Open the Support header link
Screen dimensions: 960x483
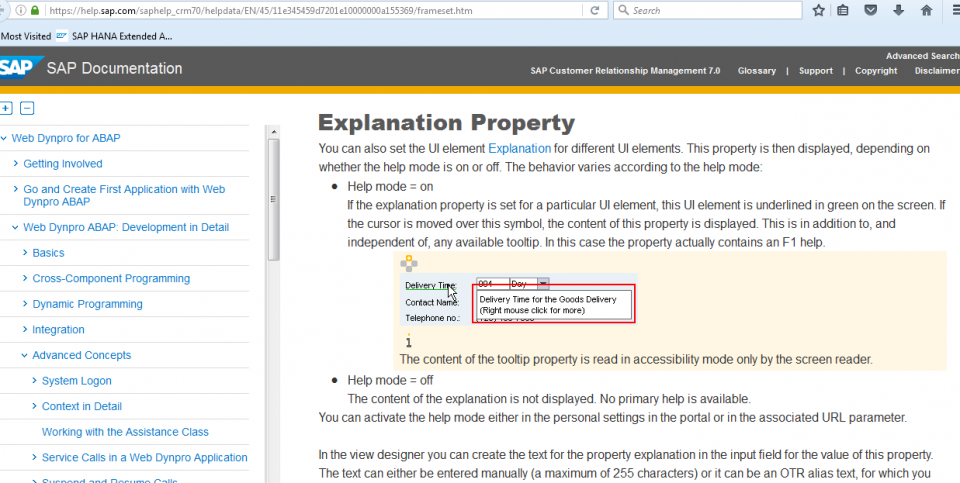[x=815, y=71]
